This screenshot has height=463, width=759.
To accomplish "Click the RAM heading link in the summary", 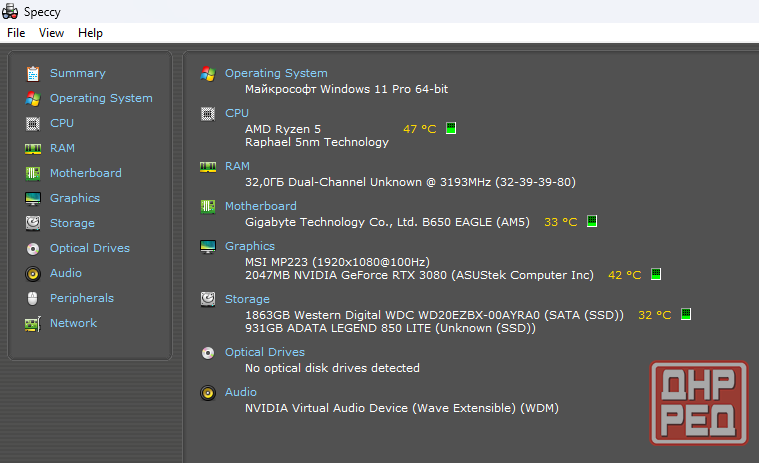I will point(237,166).
